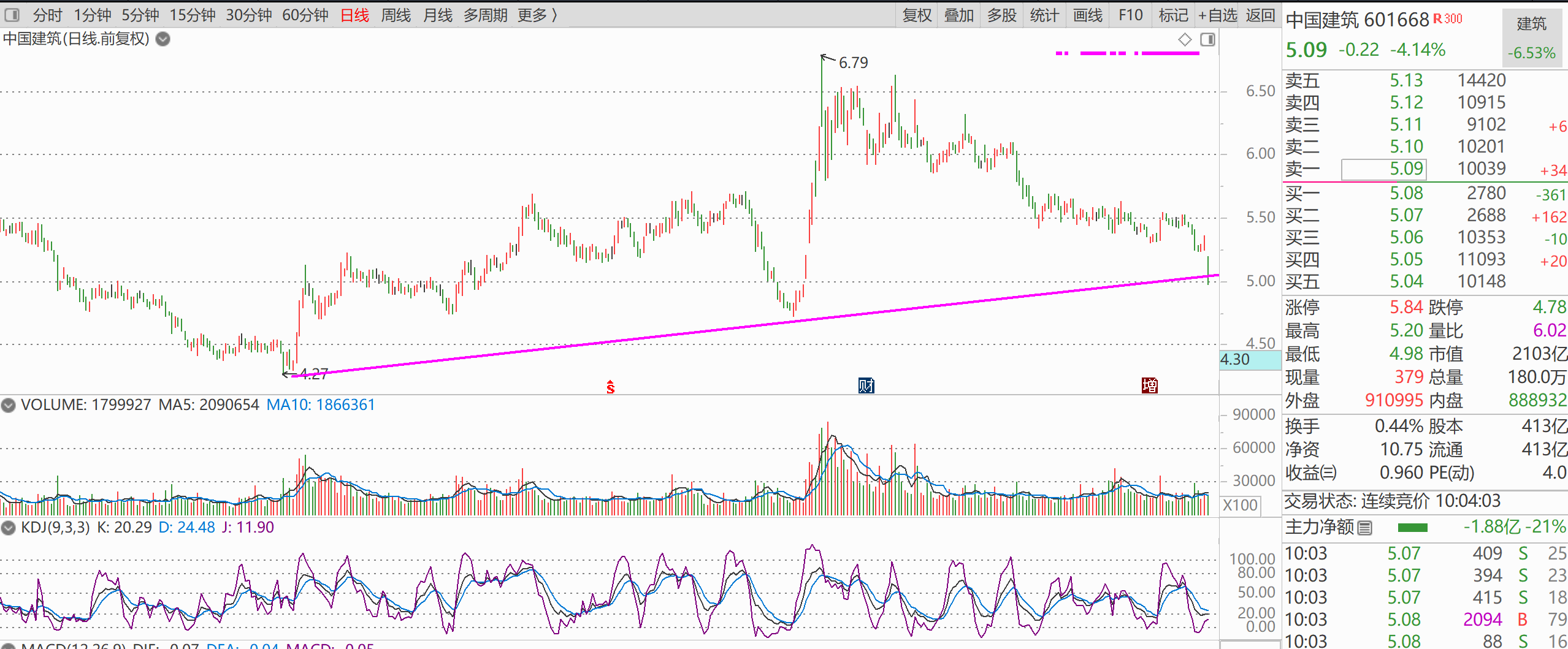Click the red S event marker

[x=610, y=387]
